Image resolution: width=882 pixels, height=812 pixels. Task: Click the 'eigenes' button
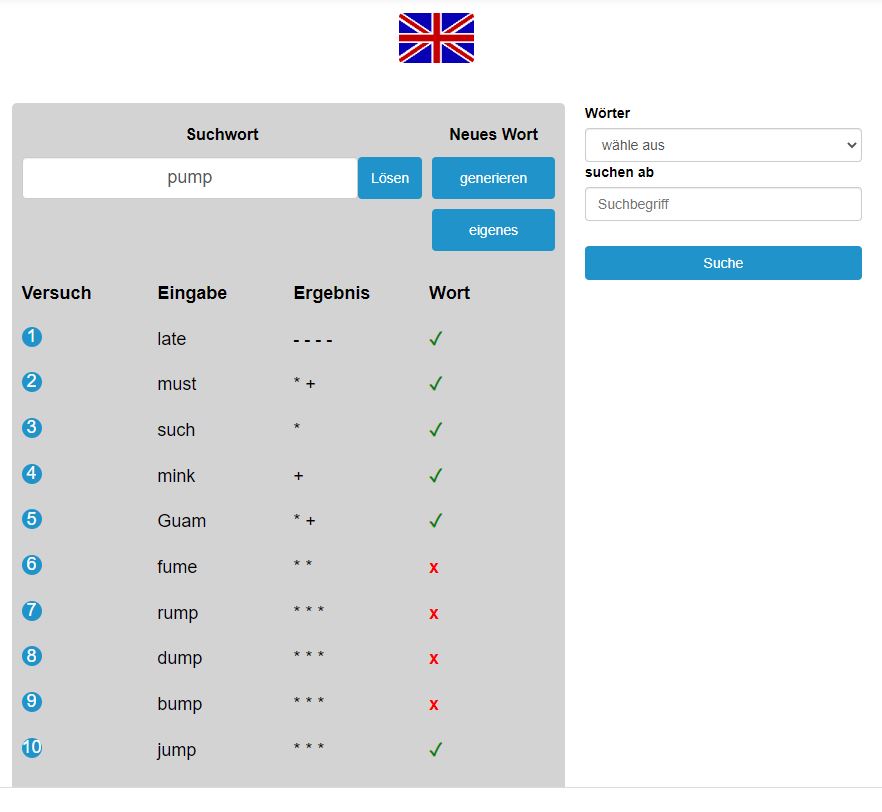[x=493, y=230]
